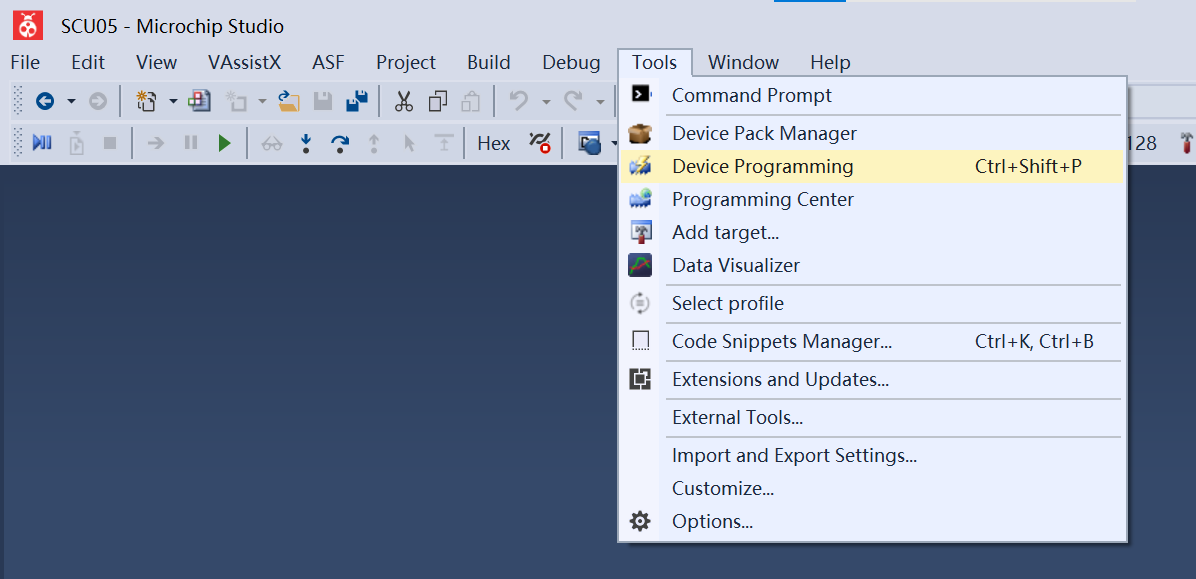Click the Copy icon in toolbar
The width and height of the screenshot is (1196, 579).
(437, 101)
